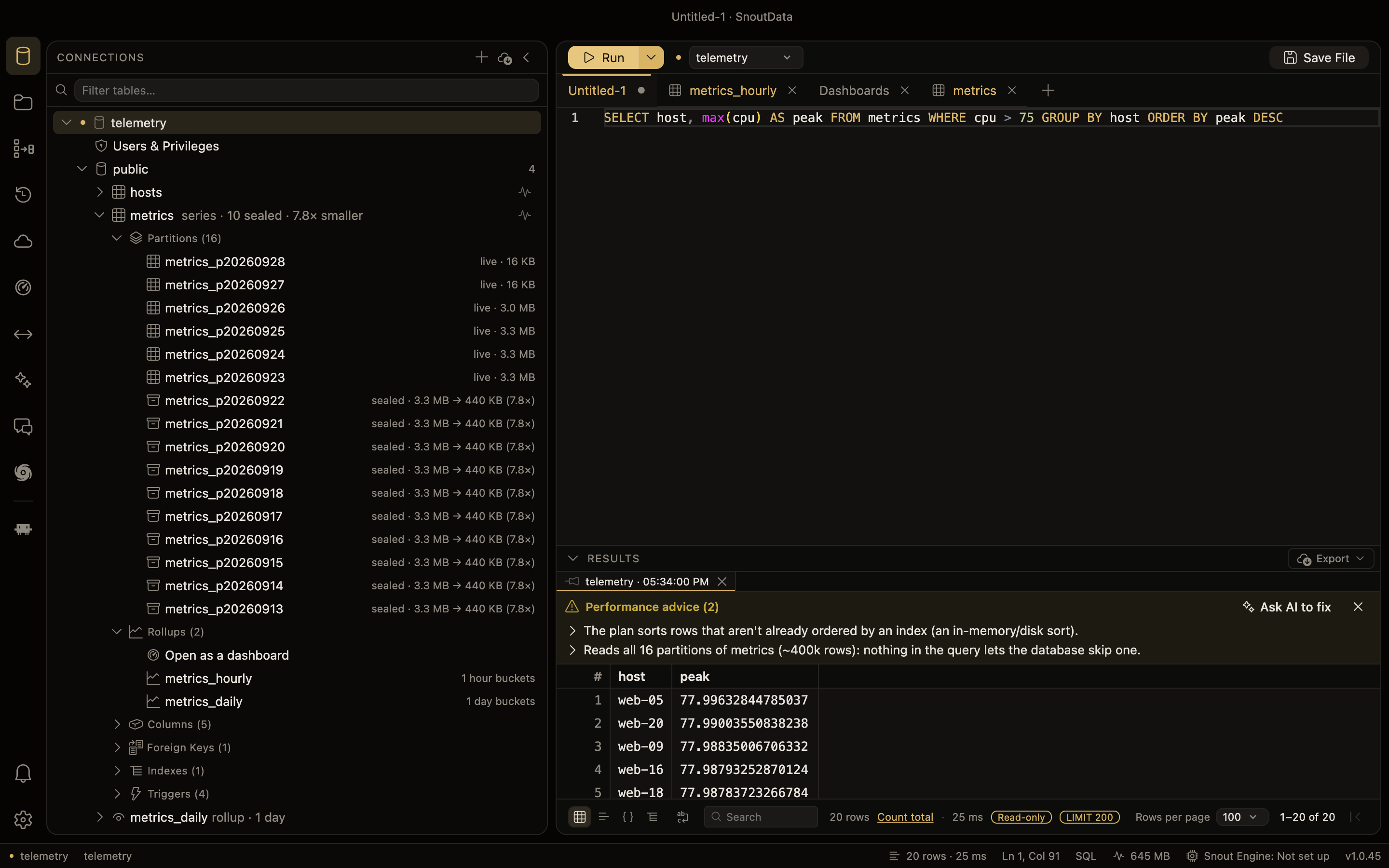Open the notifications bell icon
This screenshot has width=1389, height=868.
(23, 773)
